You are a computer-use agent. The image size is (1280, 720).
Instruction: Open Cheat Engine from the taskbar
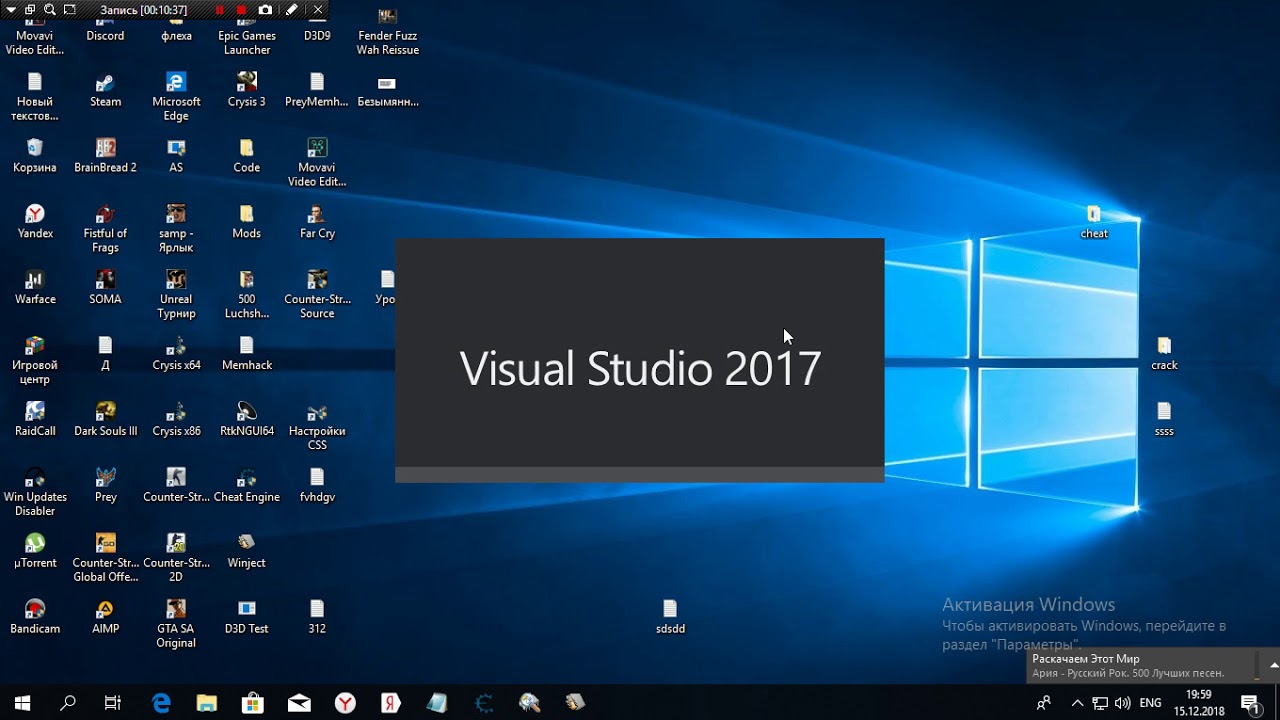pyautogui.click(x=483, y=703)
